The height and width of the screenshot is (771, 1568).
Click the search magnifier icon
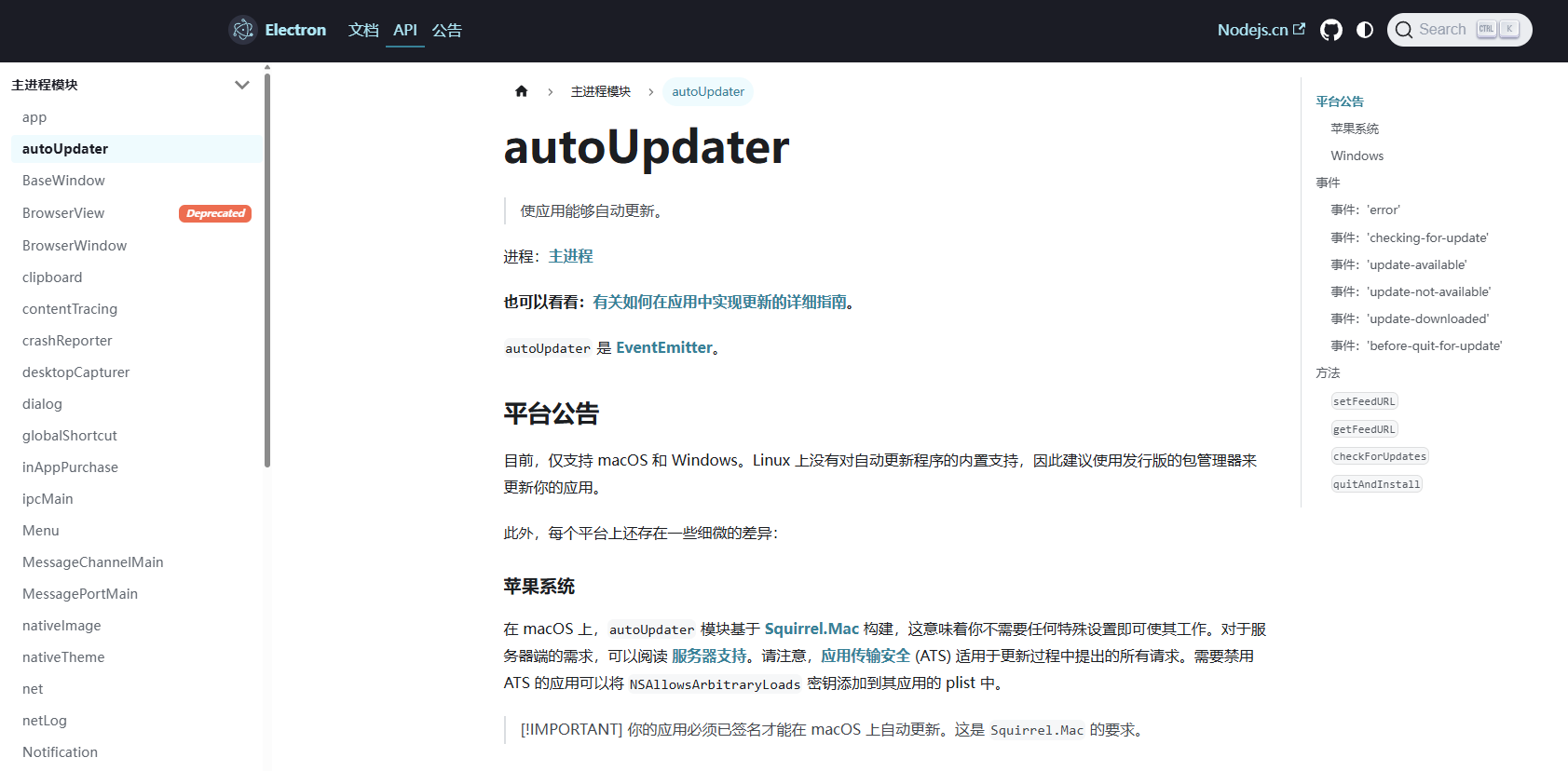[x=1404, y=30]
